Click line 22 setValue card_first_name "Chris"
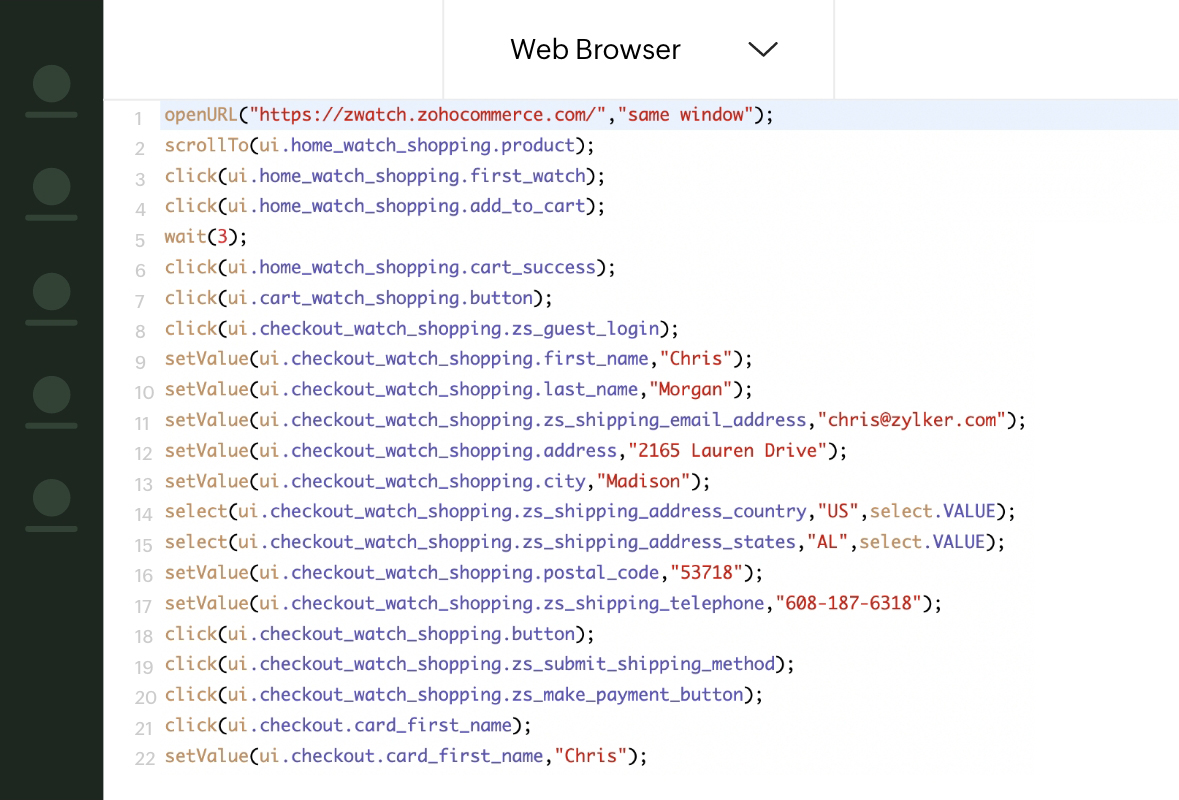 click(x=405, y=756)
